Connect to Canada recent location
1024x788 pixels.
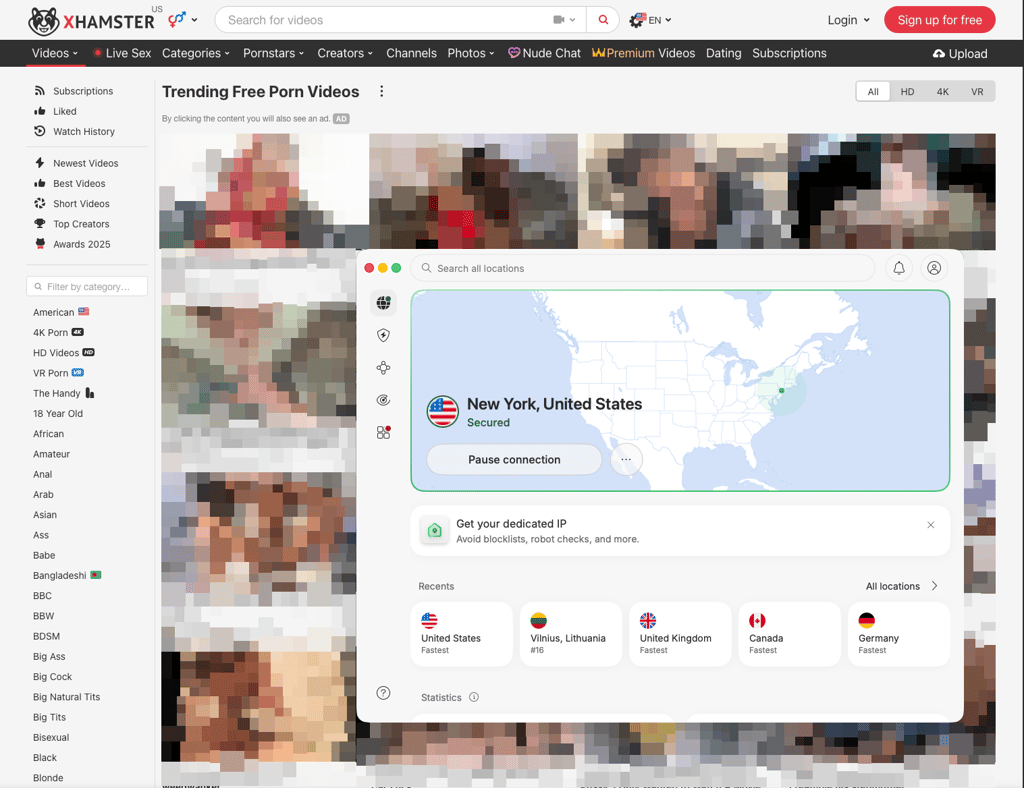(789, 634)
